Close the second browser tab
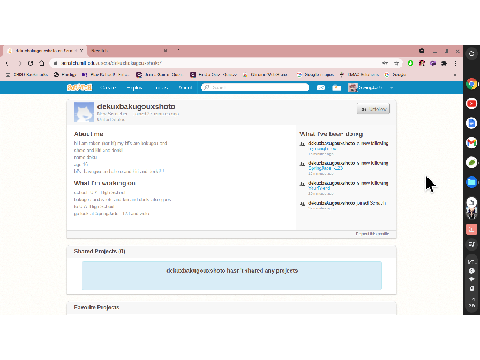The height and width of the screenshot is (360, 480). coord(165,51)
